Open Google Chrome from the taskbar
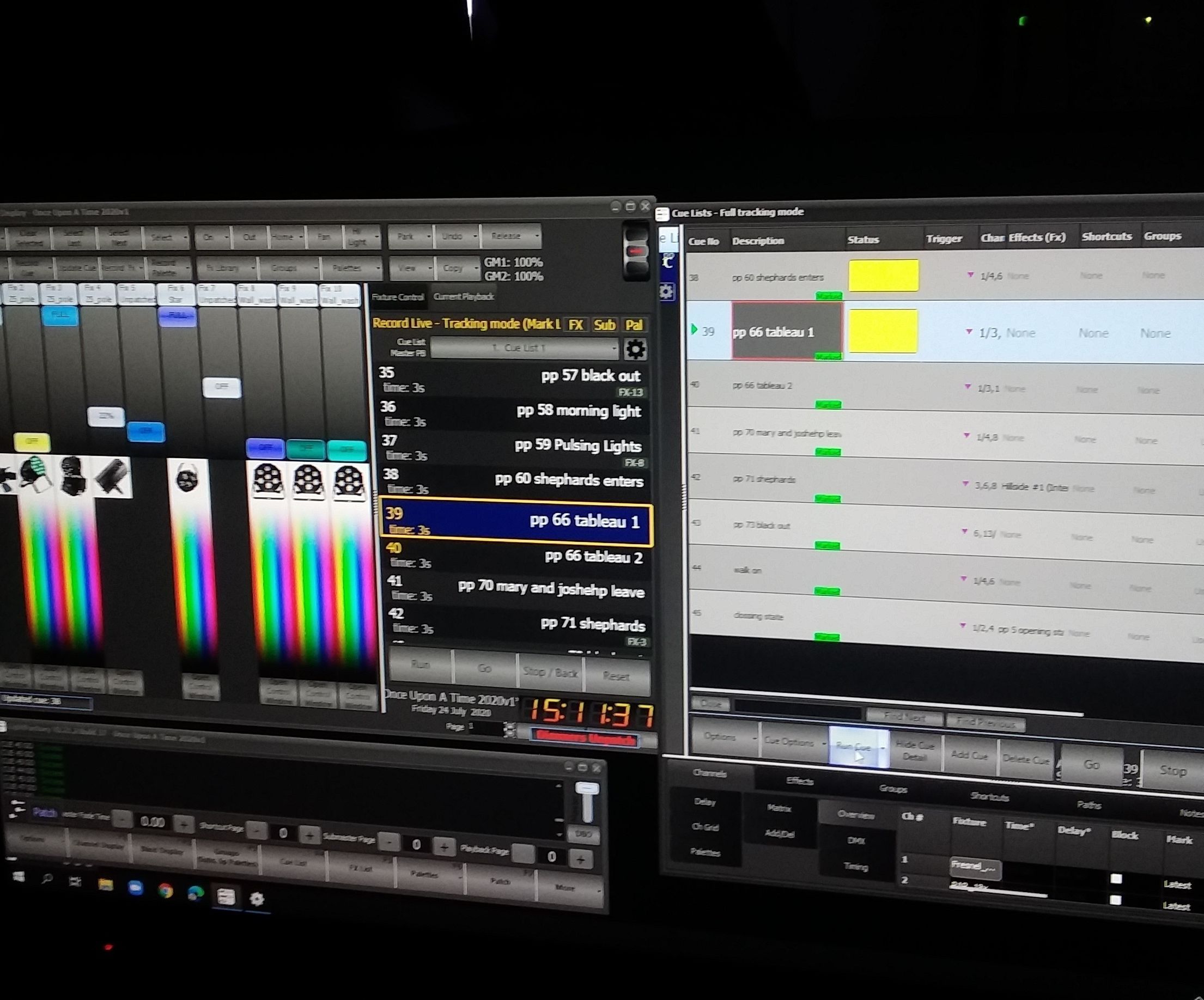The width and height of the screenshot is (1204, 1000). point(166,890)
